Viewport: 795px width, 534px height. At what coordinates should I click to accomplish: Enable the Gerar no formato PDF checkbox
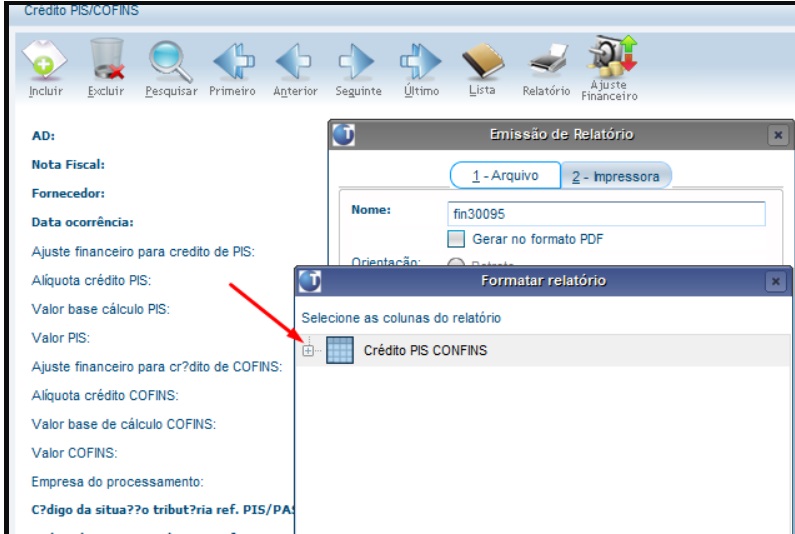click(456, 239)
